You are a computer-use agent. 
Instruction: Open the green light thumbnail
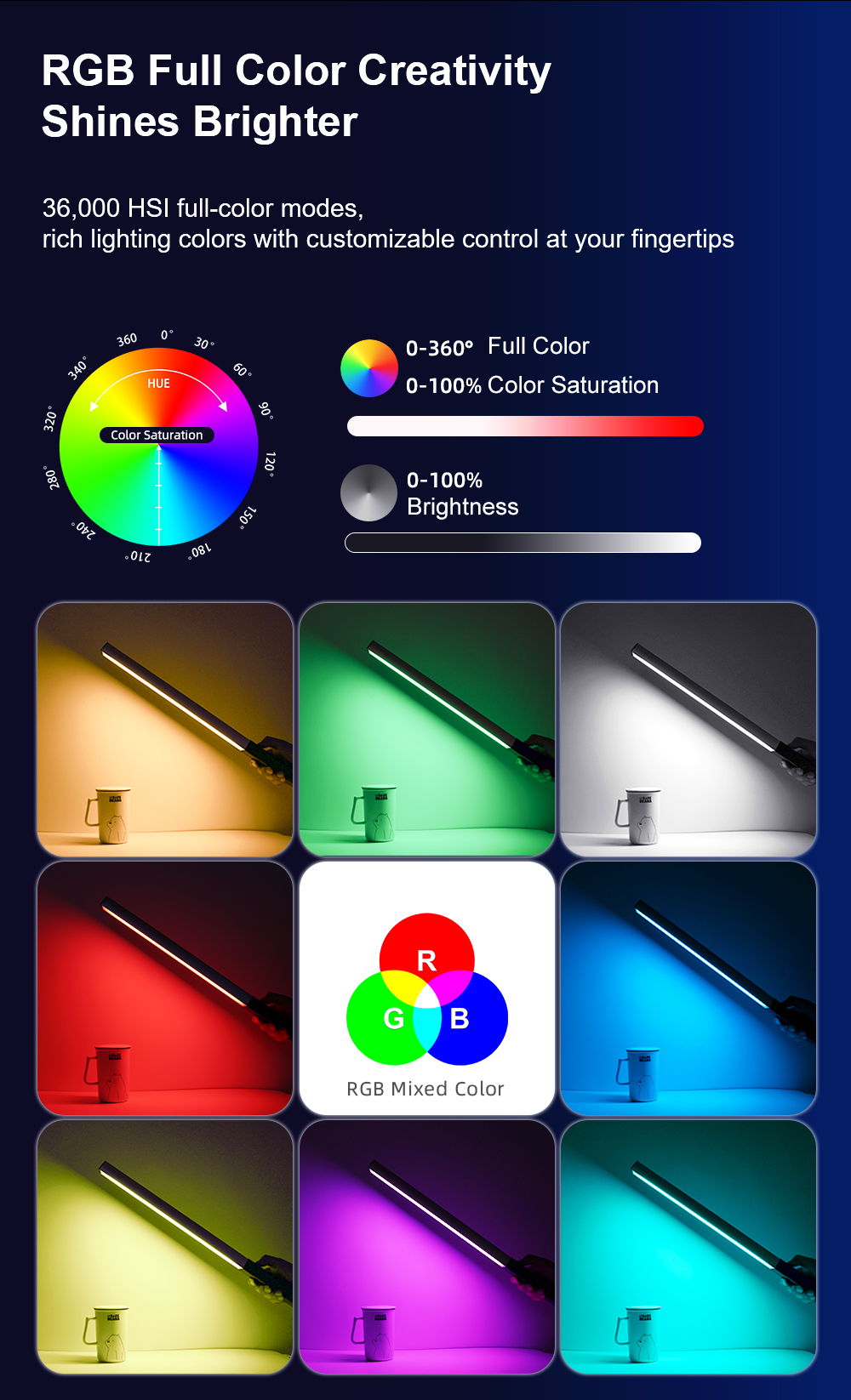click(x=427, y=730)
